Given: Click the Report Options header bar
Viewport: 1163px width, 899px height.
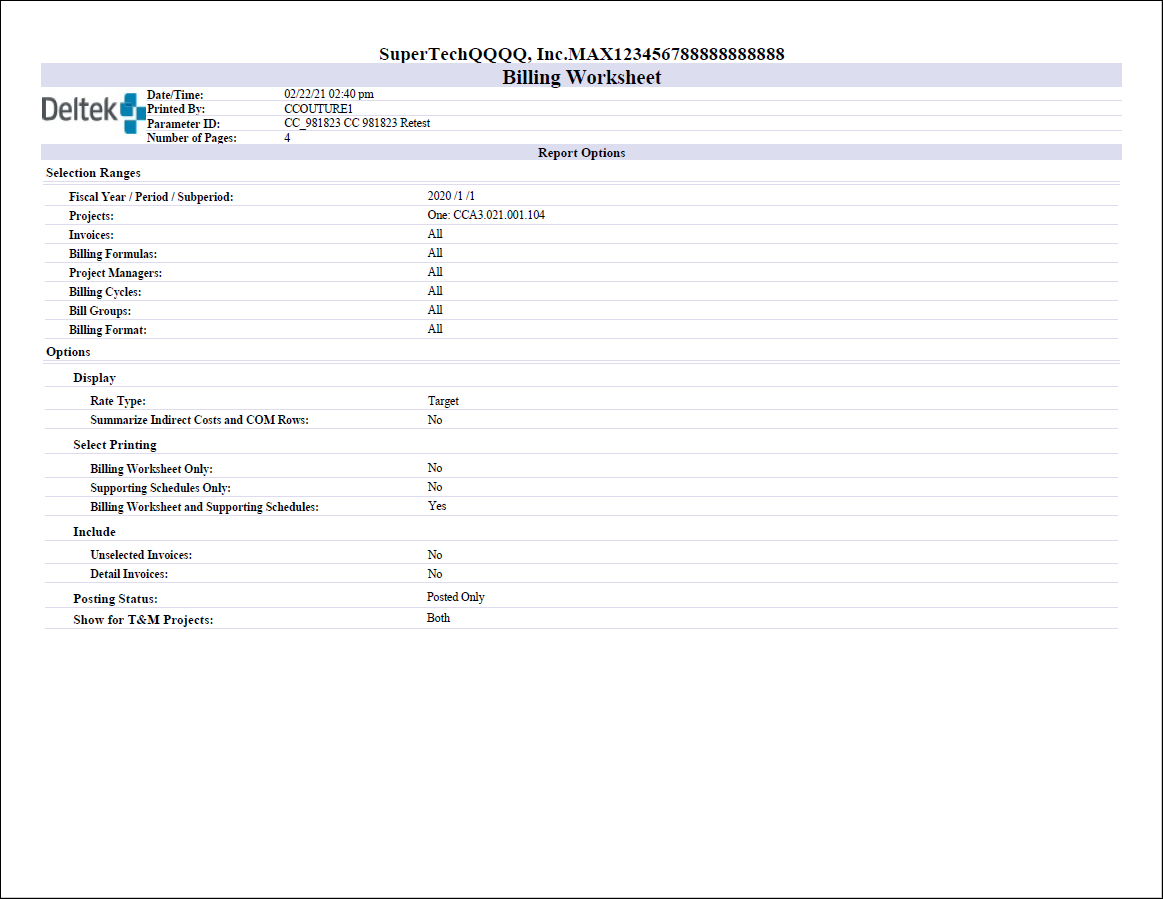Looking at the screenshot, I should (581, 153).
